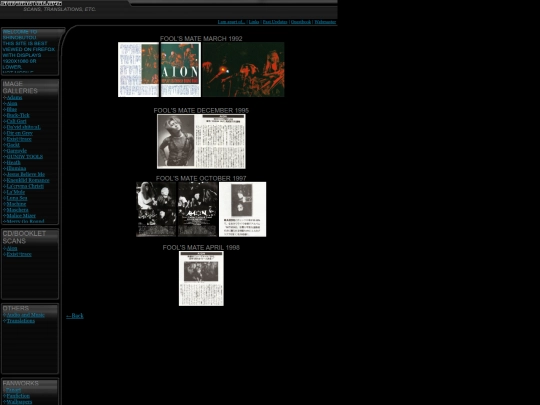This screenshot has height=405, width=540.
Task: Open the Luna Sea gallery link
Action: point(17,198)
